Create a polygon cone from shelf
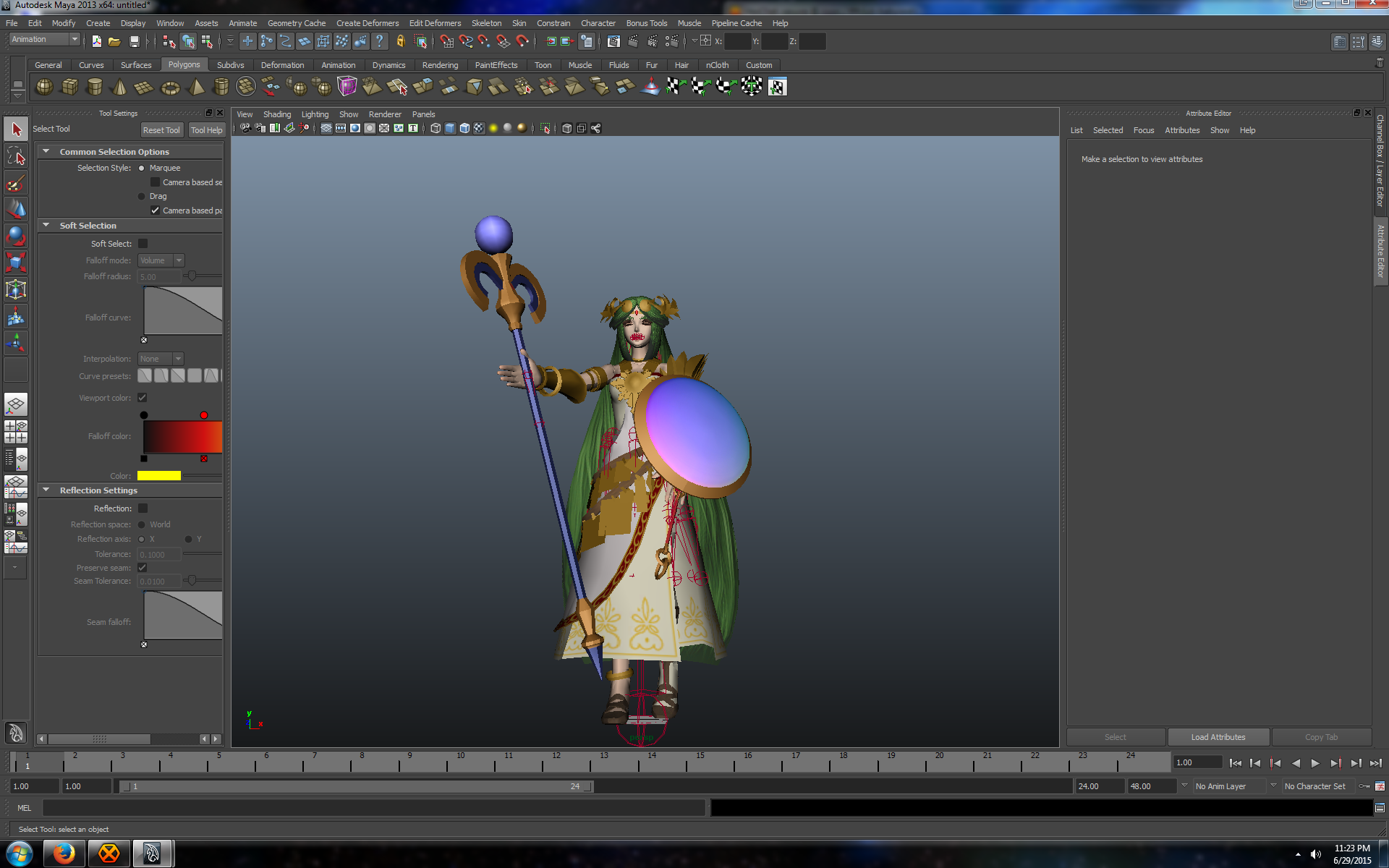1389x868 pixels. 119,87
